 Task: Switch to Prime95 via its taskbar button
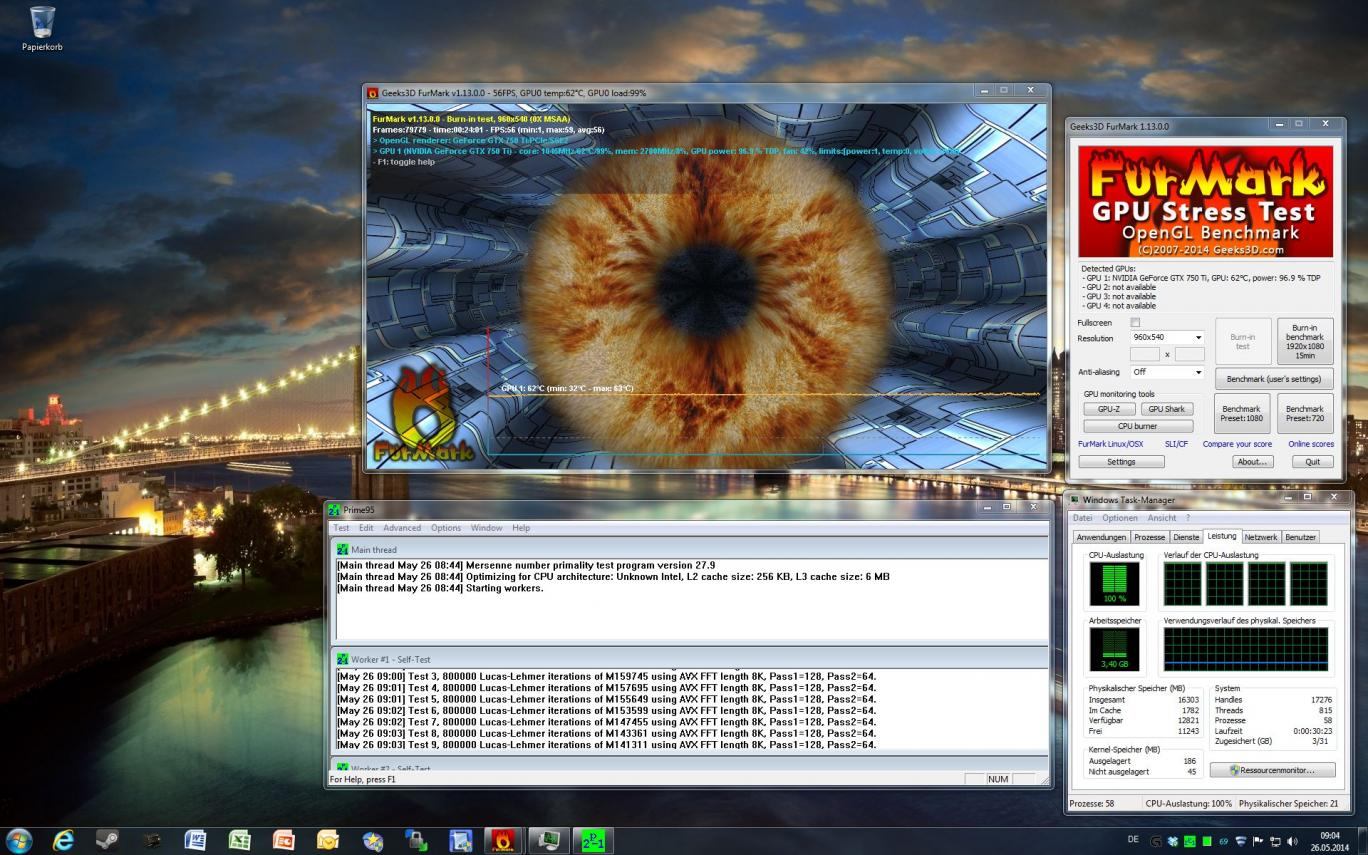coord(592,841)
